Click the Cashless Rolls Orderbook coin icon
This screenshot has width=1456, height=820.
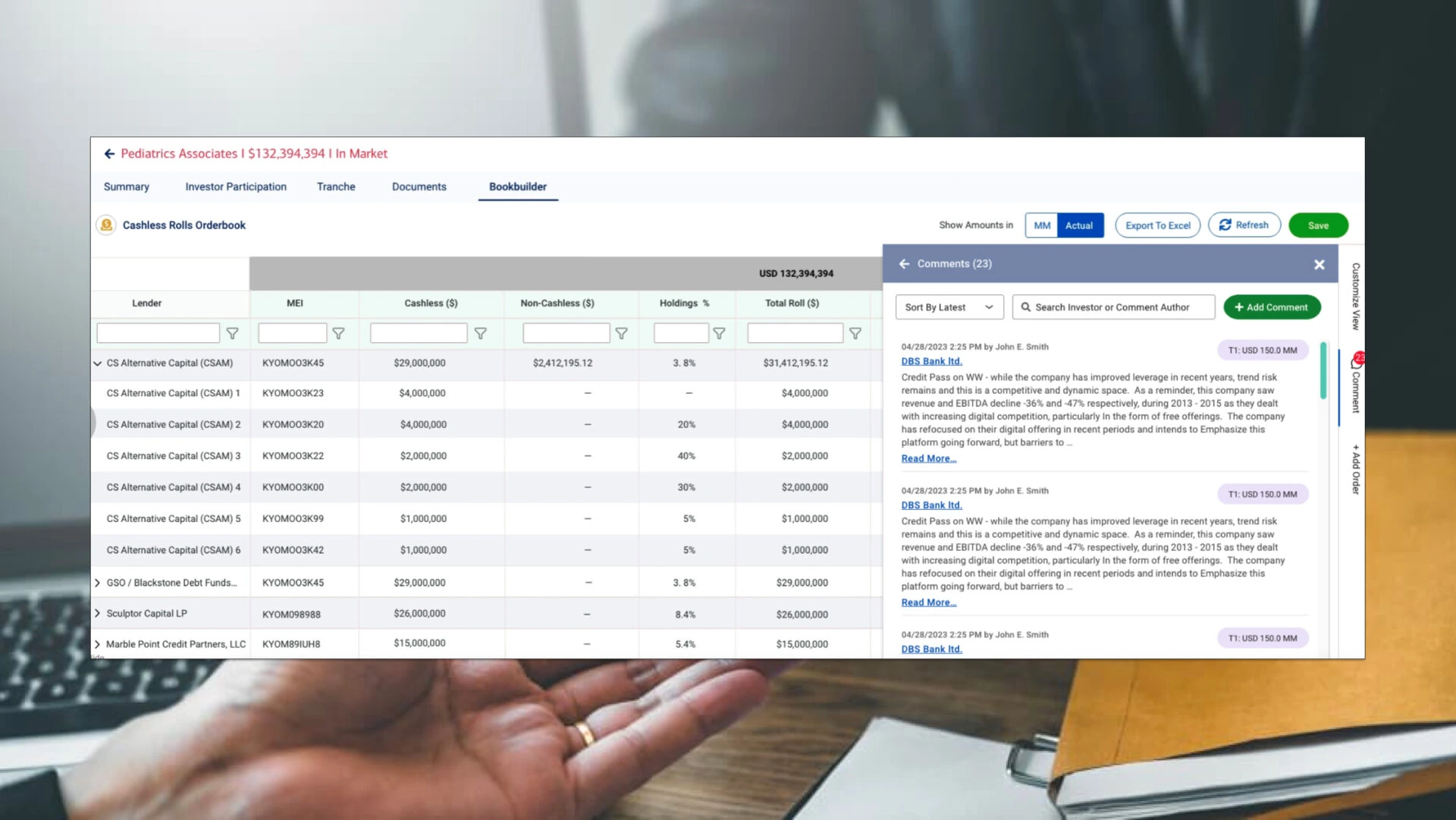[106, 225]
